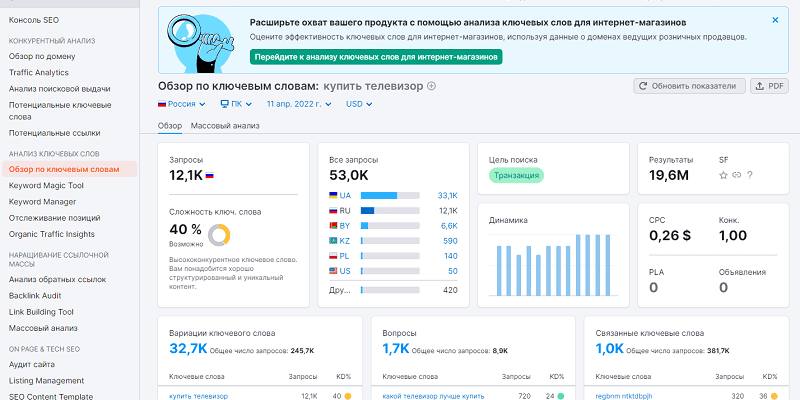Click the question mark icon under SF
800x400 pixels.
750,176
